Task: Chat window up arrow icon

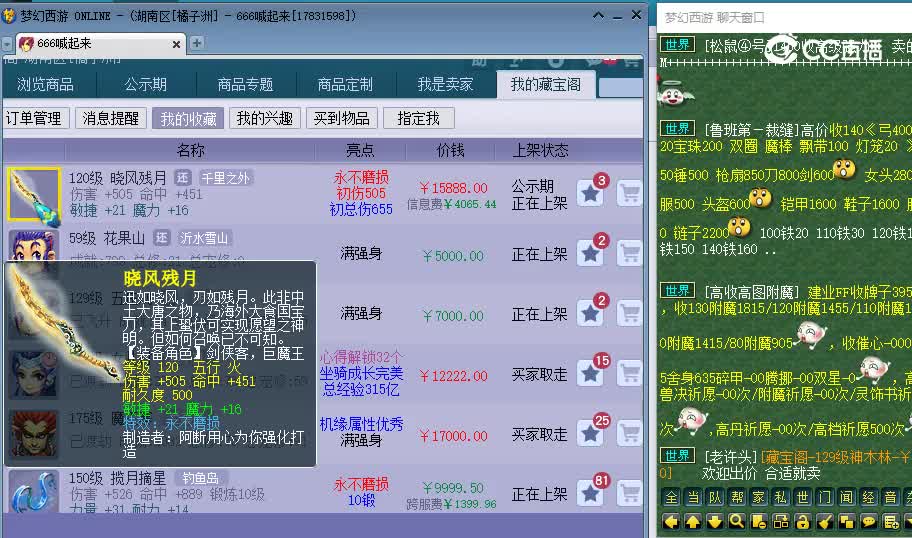Action: point(693,522)
